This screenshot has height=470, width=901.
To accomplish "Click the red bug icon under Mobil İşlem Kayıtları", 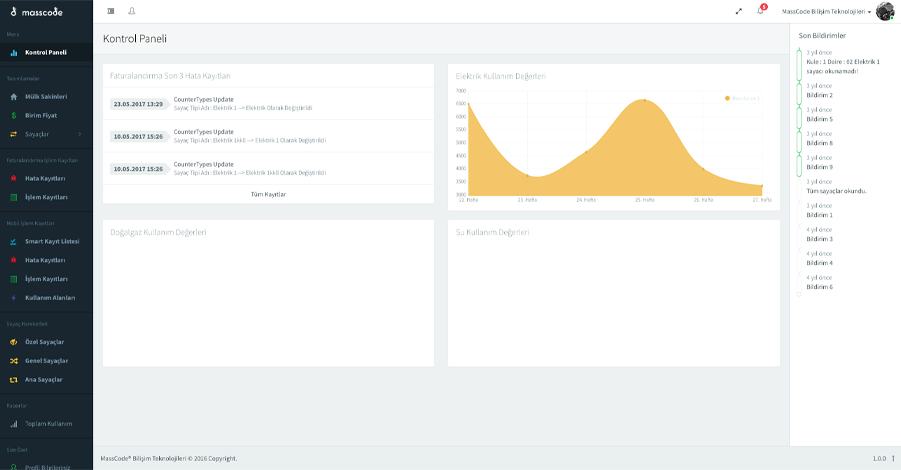I will (14, 260).
